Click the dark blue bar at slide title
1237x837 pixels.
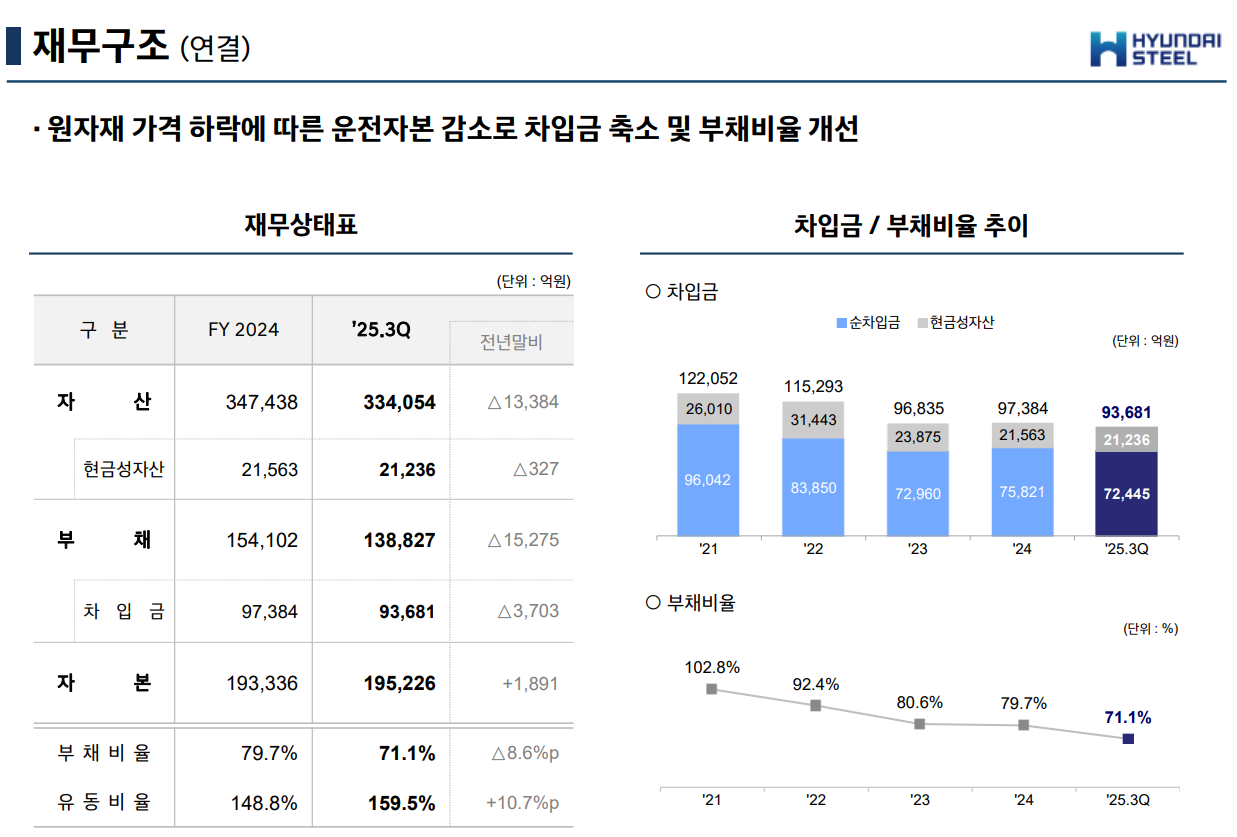13,46
